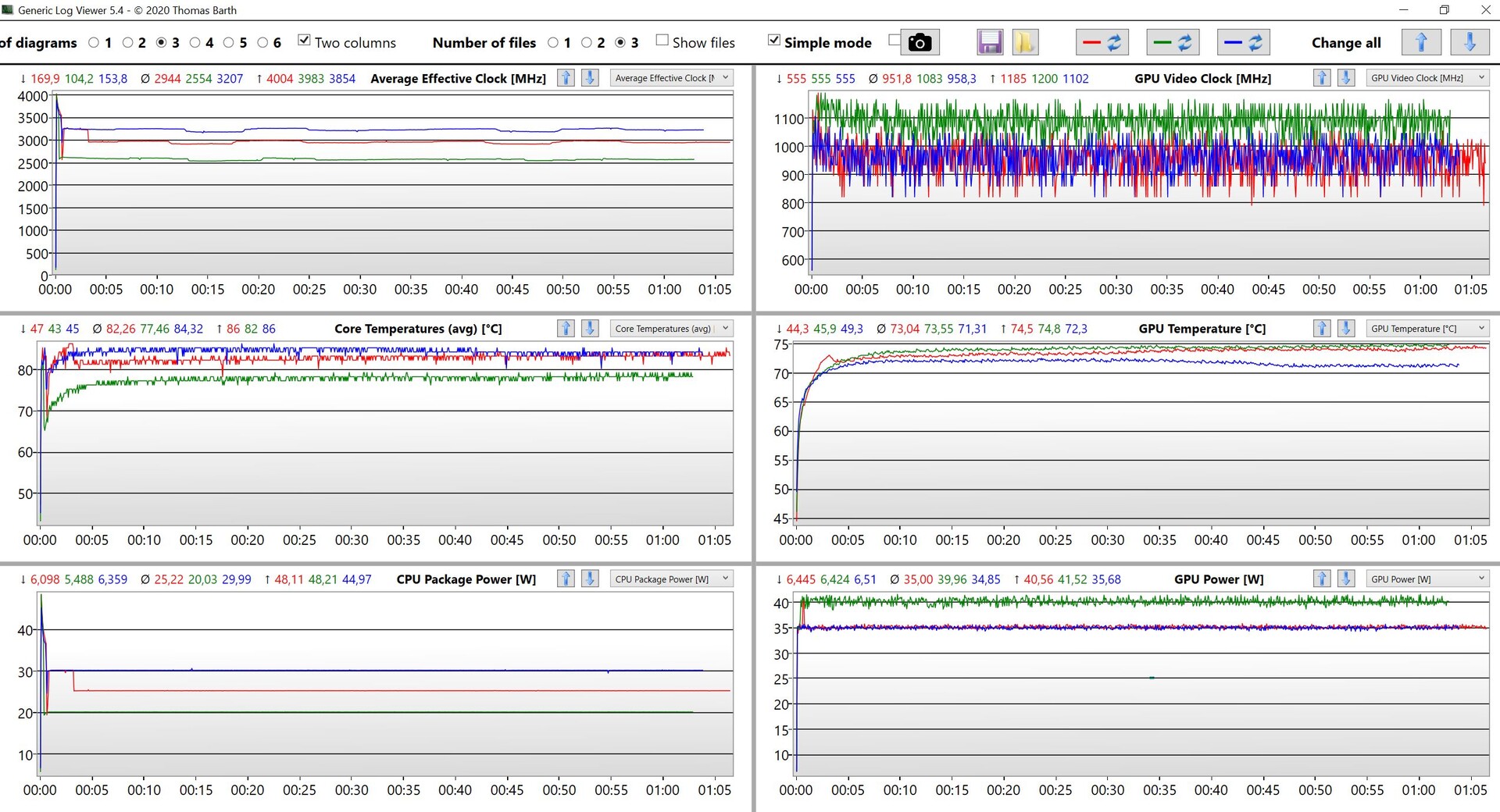Set Number of files to 1
This screenshot has height=812, width=1500.
[x=553, y=42]
